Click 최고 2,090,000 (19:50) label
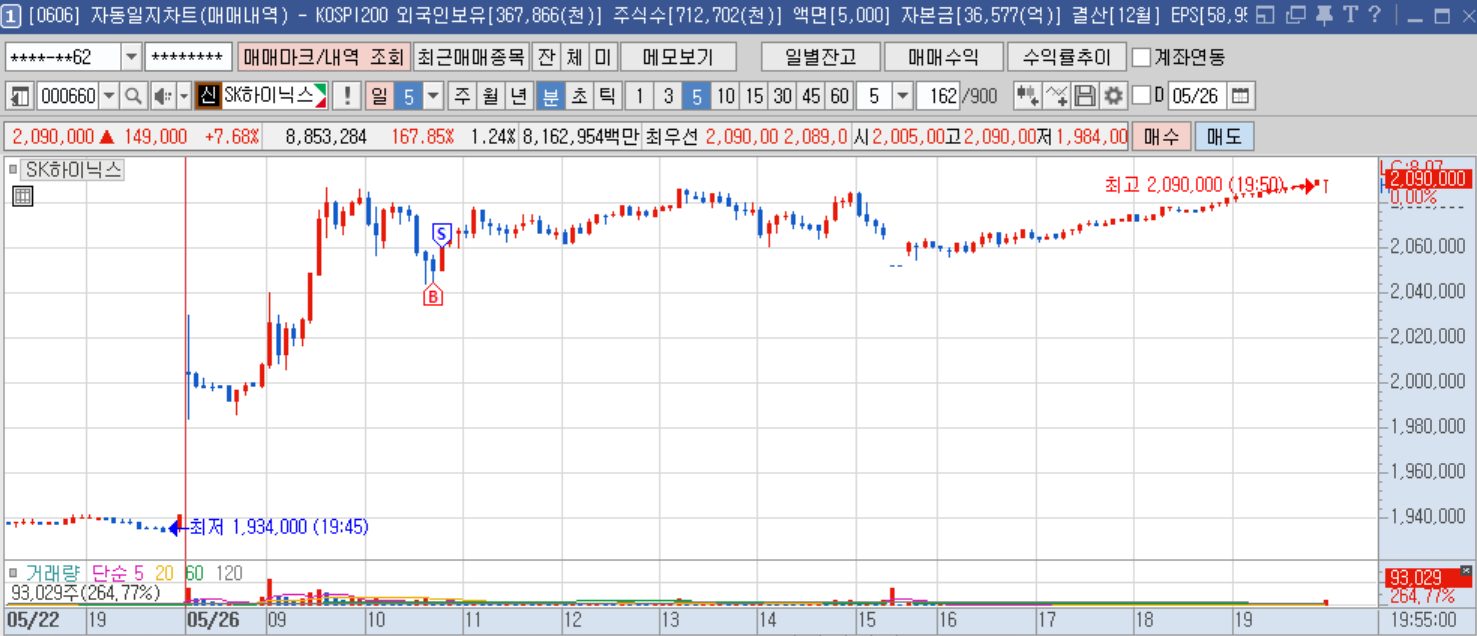This screenshot has height=636, width=1477. click(x=1193, y=185)
